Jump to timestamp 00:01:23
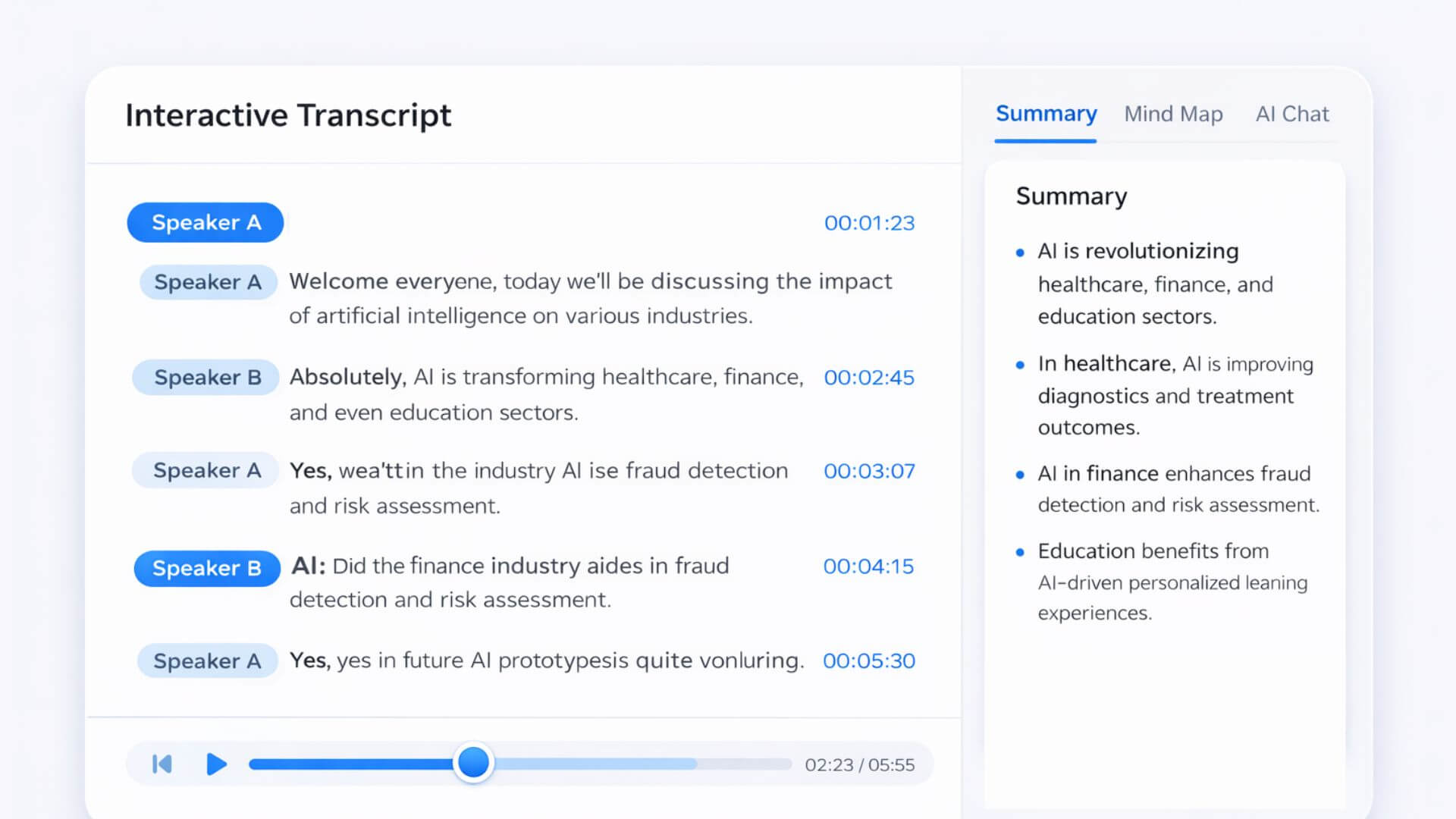1456x819 pixels. [x=869, y=223]
